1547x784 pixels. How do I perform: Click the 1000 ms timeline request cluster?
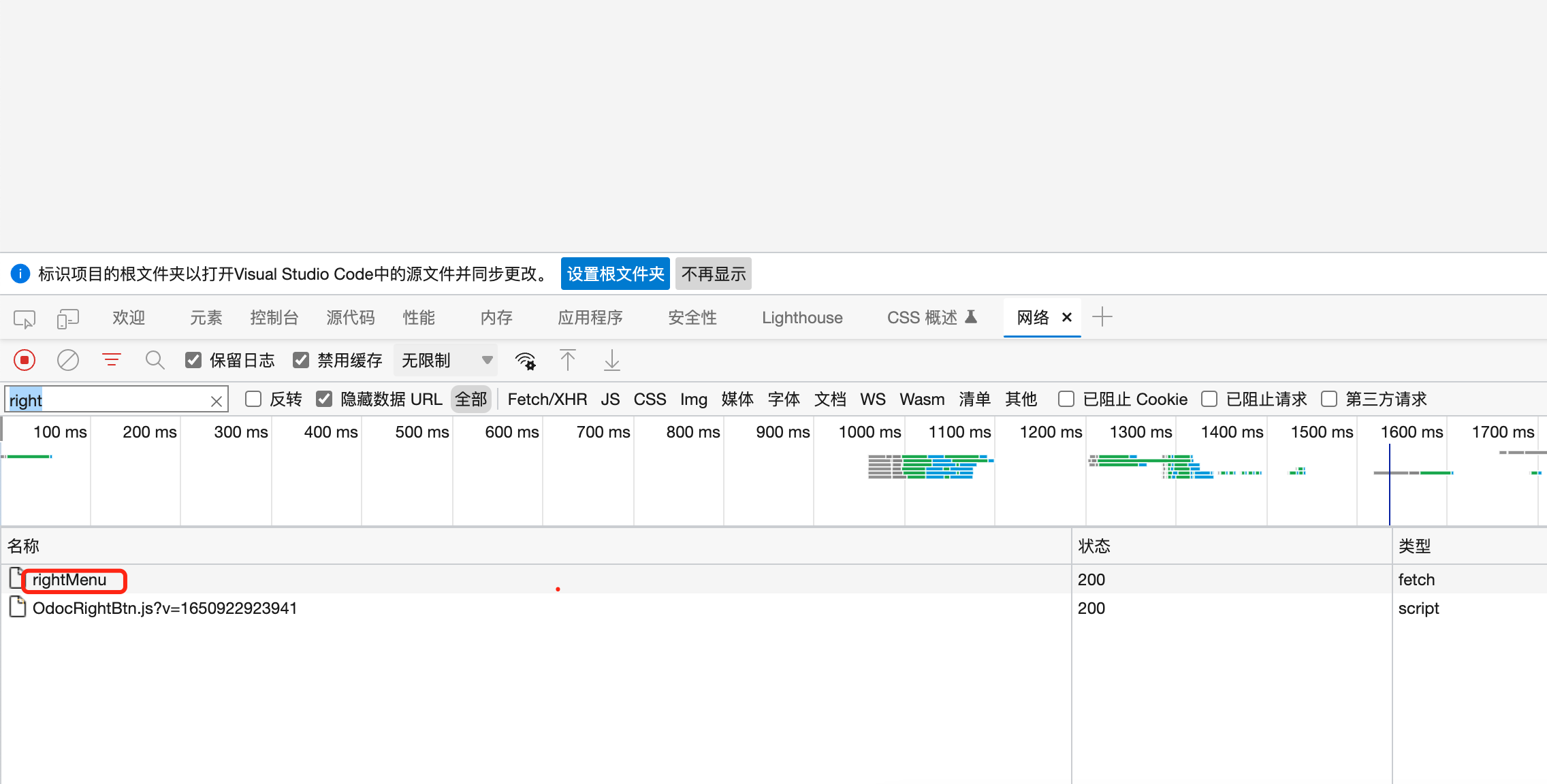[930, 467]
